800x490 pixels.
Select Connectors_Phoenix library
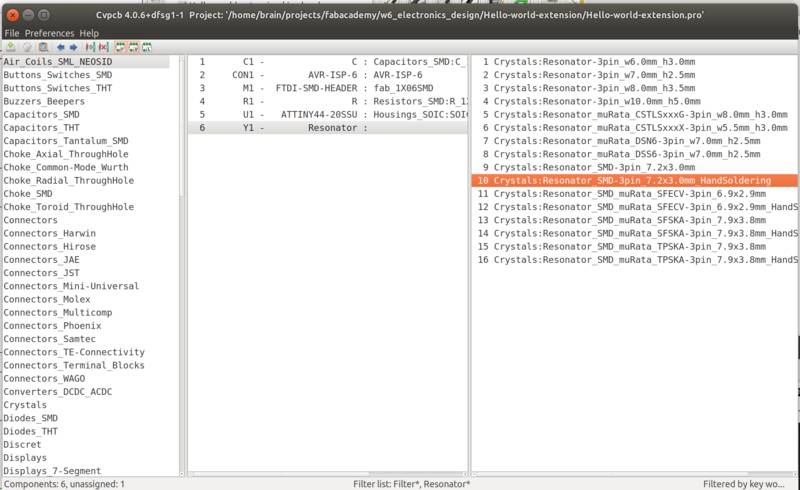(x=52, y=326)
